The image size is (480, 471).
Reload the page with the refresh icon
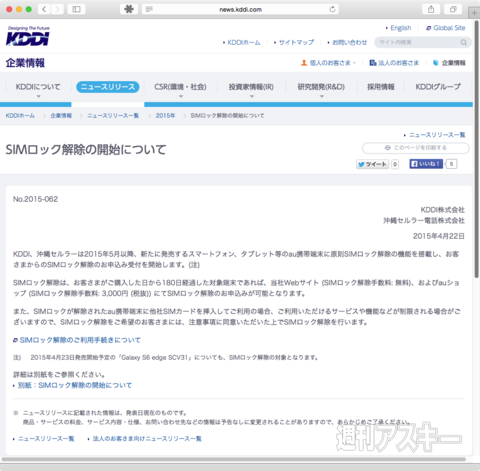pos(332,9)
